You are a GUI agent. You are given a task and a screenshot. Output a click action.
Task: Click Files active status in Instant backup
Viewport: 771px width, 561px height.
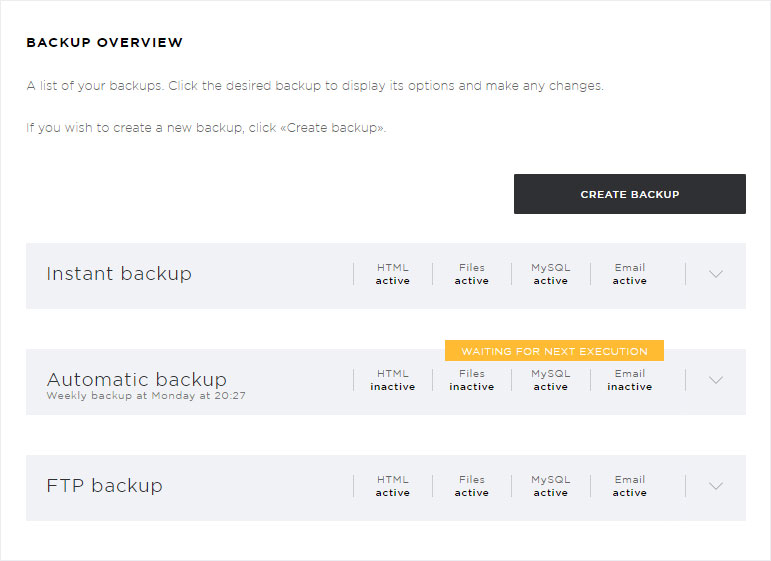click(472, 274)
